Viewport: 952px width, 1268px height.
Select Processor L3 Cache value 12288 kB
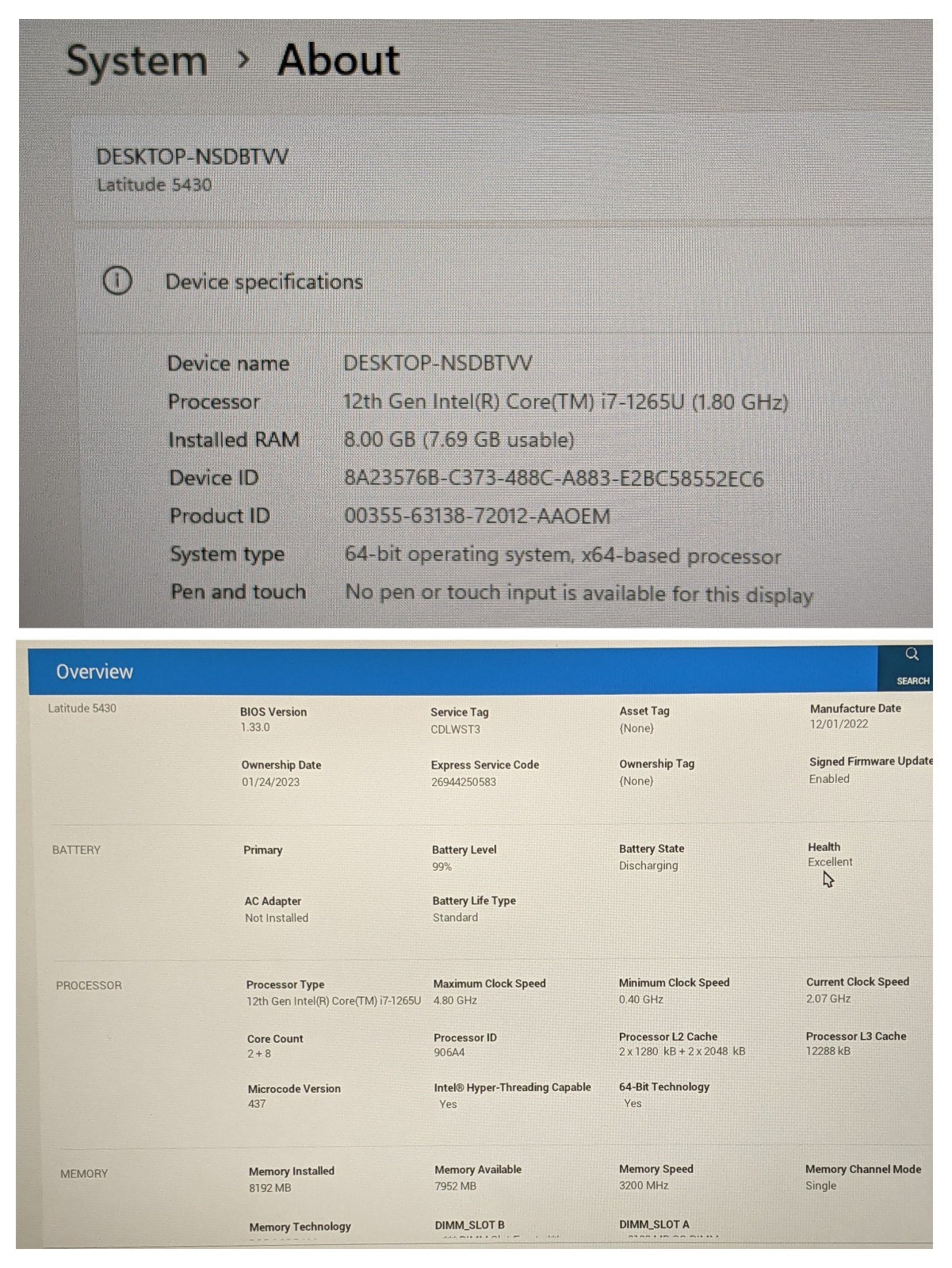coord(828,1051)
